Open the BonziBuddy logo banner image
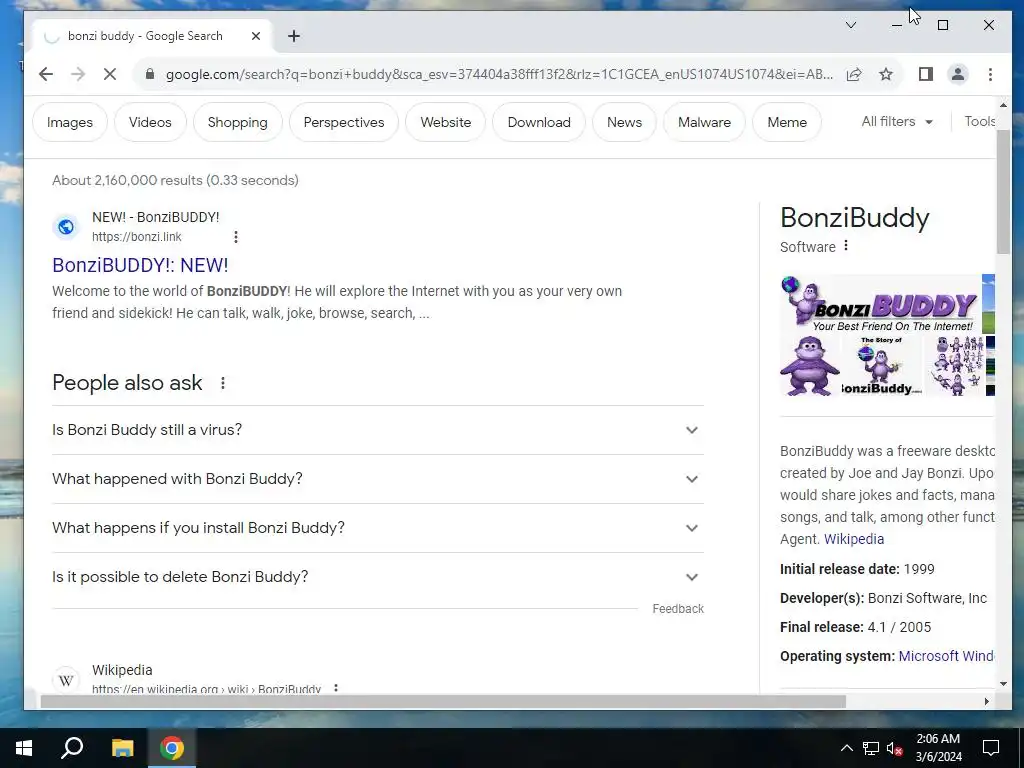This screenshot has height=768, width=1024. 881,304
